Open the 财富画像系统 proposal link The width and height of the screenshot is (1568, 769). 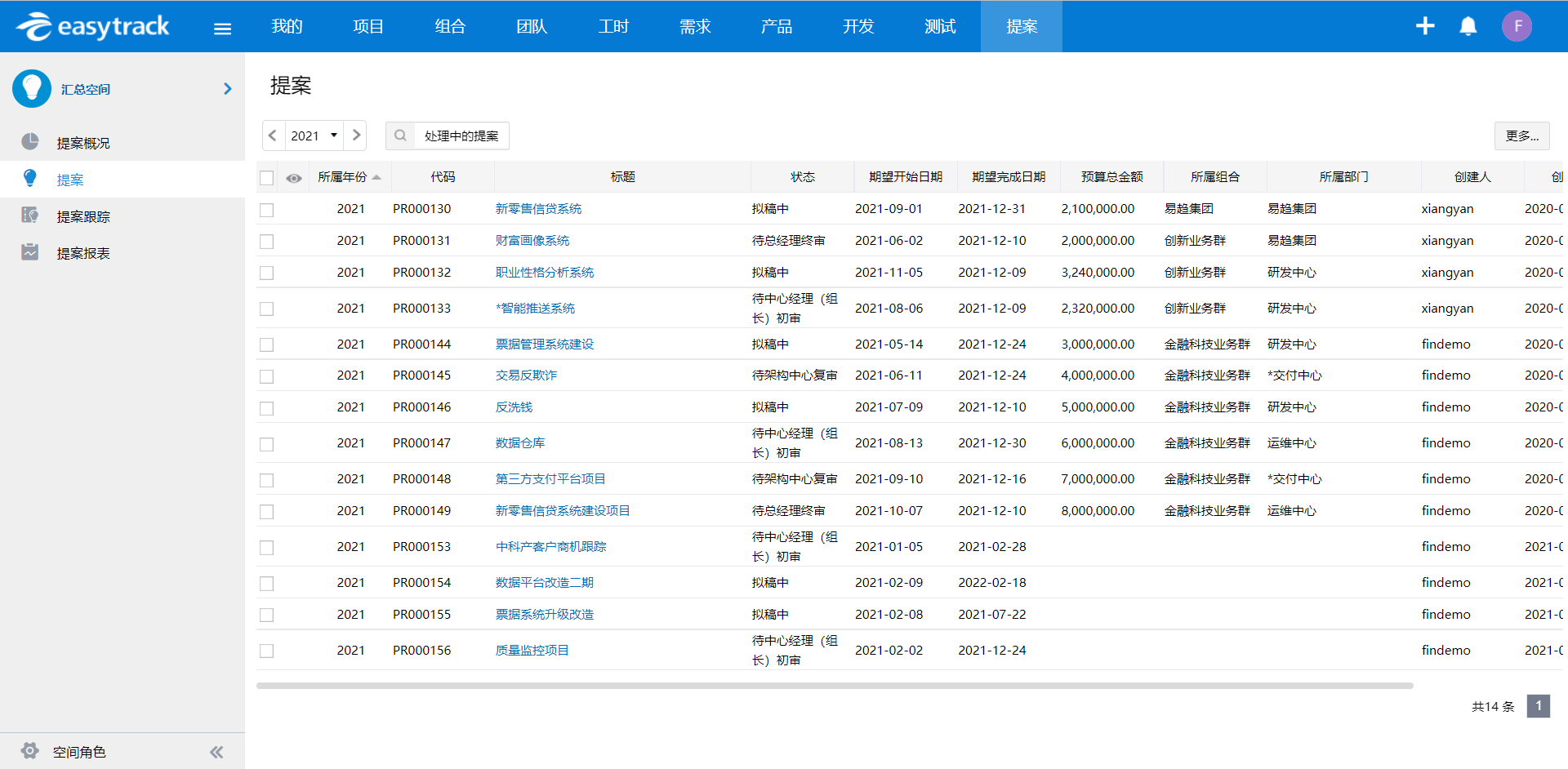coord(532,241)
